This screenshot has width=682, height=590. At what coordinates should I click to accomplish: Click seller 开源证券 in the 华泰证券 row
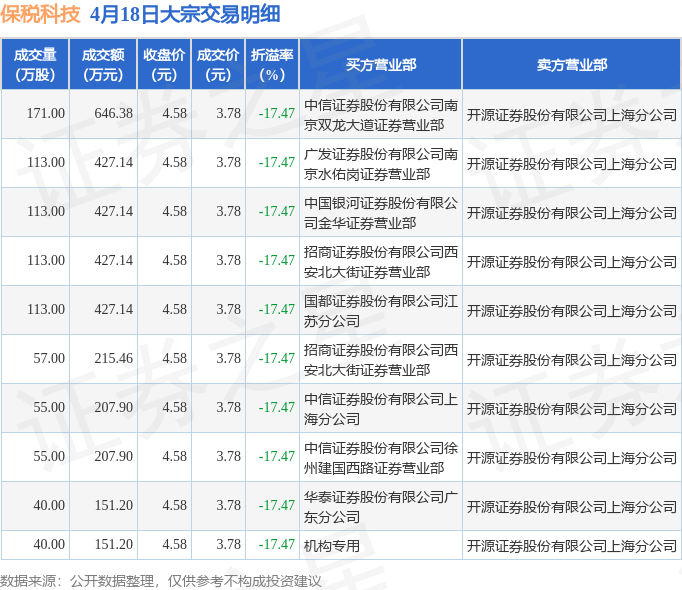point(572,507)
